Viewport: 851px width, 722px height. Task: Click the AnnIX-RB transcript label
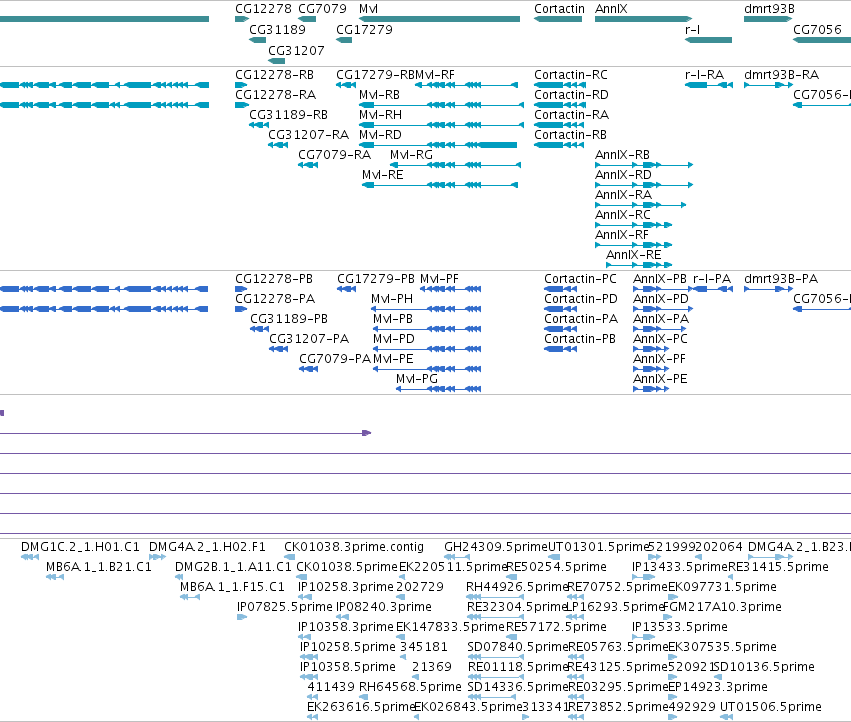622,155
